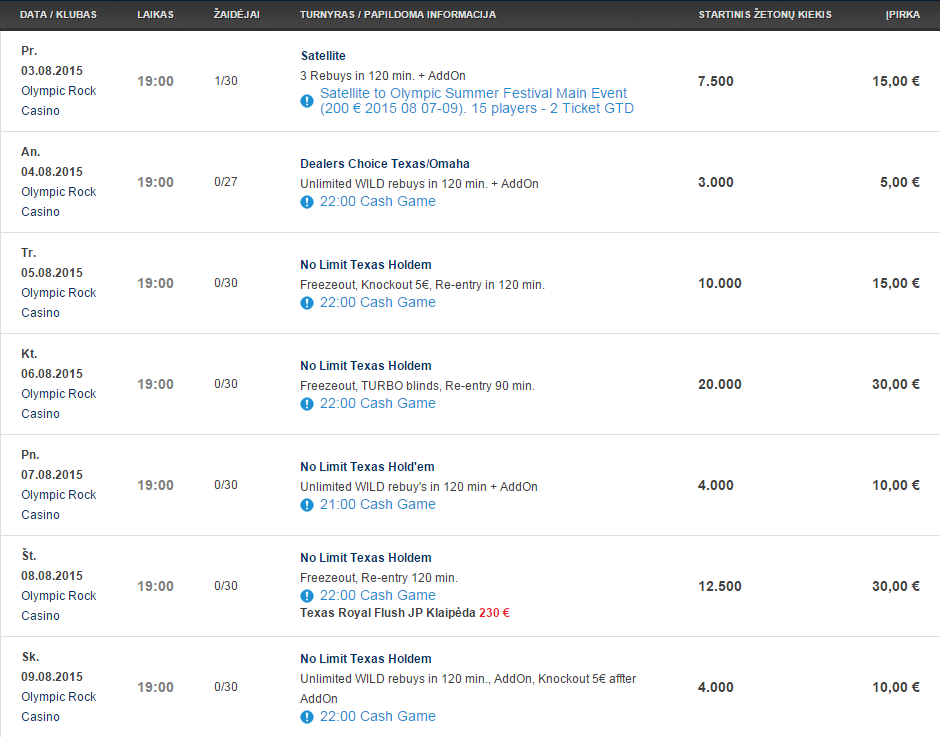The image size is (940, 737).
Task: Select No Limit Texas Holdem title on 09.08.2015
Action: (x=366, y=659)
